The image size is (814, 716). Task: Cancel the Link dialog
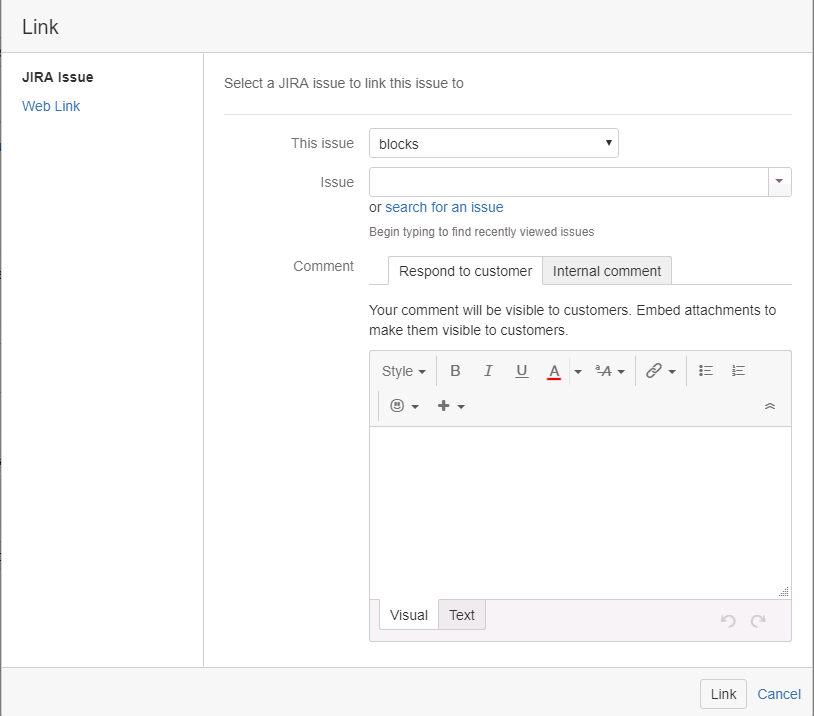pos(779,694)
